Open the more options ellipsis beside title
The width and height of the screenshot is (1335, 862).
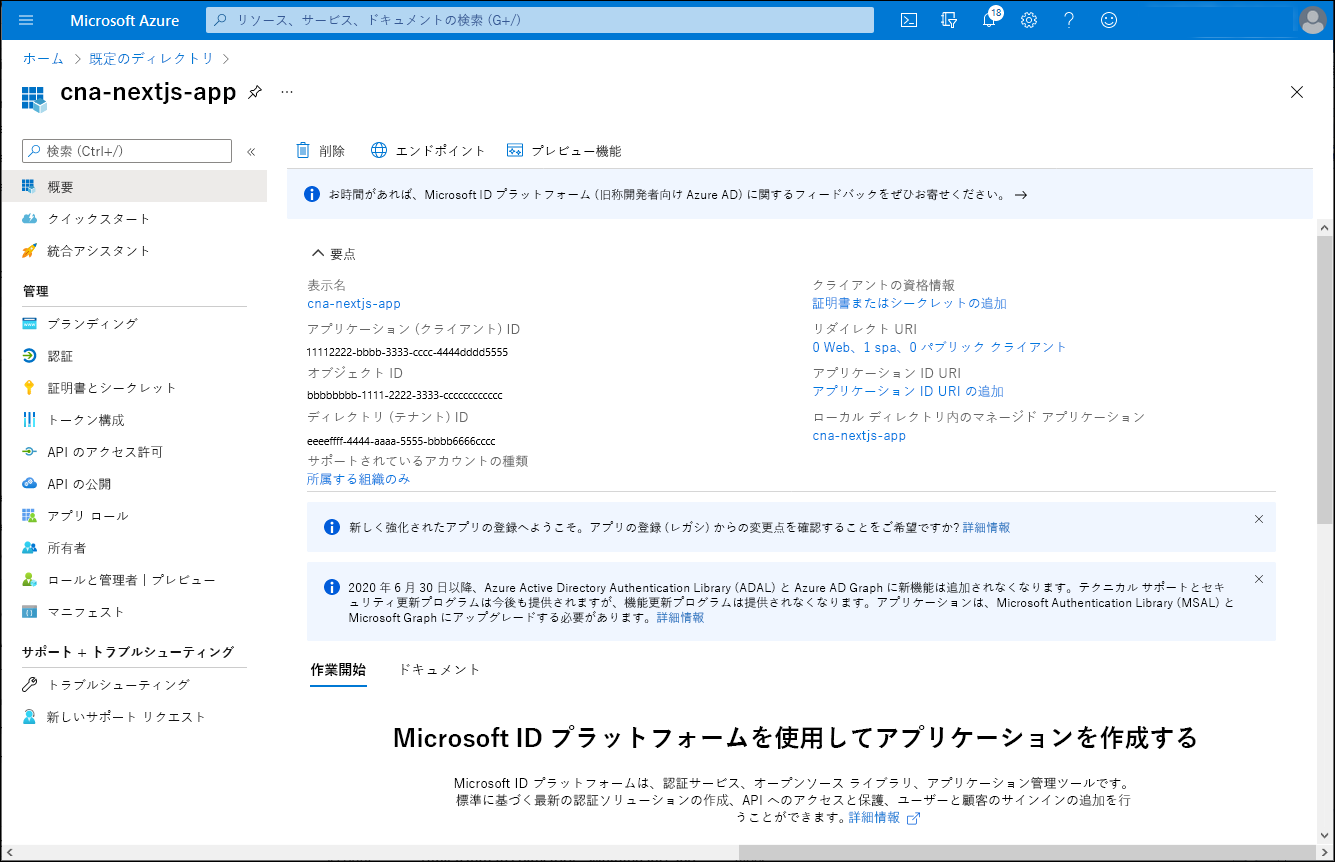pos(287,92)
